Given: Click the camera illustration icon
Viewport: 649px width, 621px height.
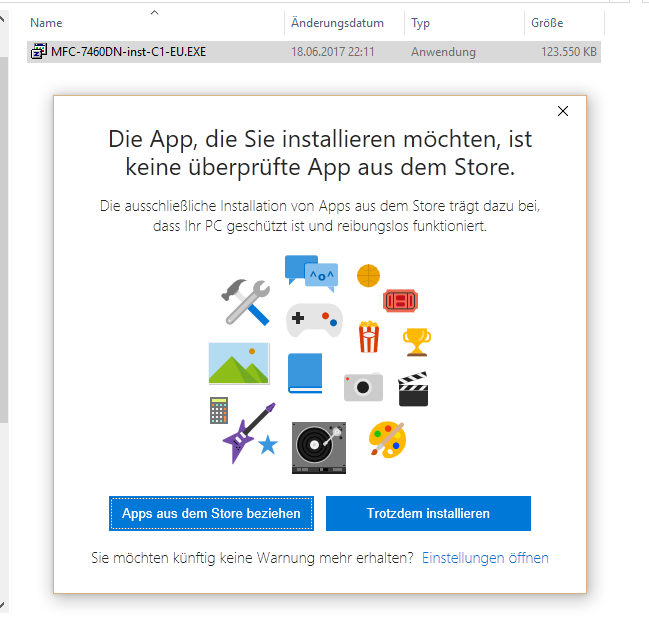Looking at the screenshot, I should click(x=363, y=387).
